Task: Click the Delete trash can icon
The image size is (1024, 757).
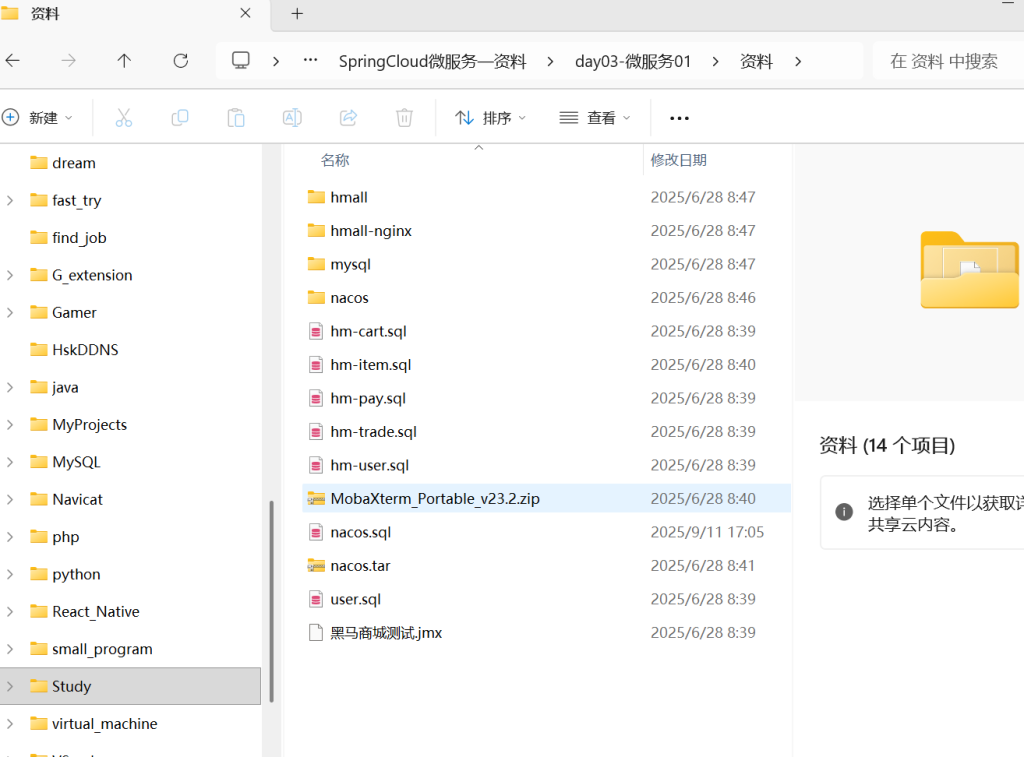Action: click(x=404, y=118)
